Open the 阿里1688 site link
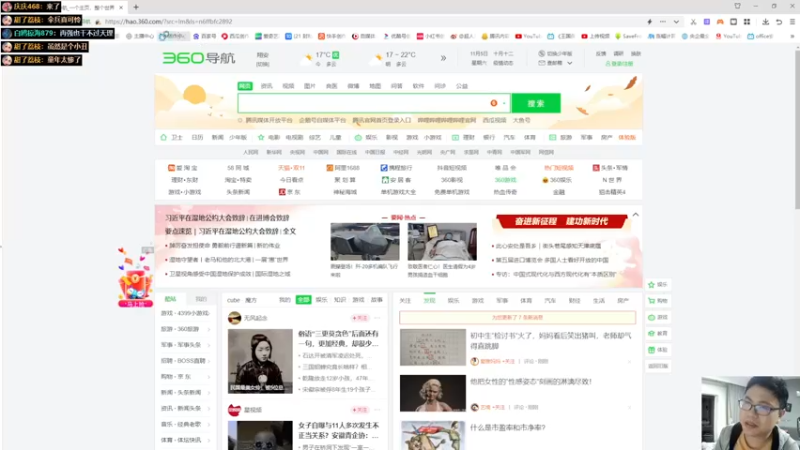This screenshot has width=800, height=450. click(x=343, y=168)
